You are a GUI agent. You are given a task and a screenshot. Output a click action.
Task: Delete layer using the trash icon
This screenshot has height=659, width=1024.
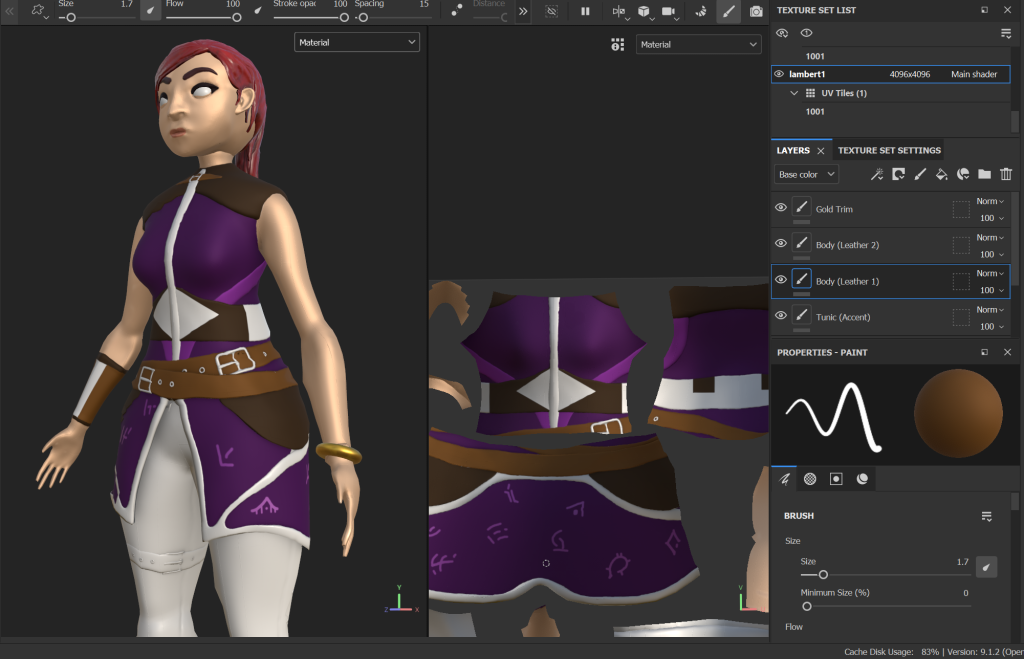(1006, 174)
